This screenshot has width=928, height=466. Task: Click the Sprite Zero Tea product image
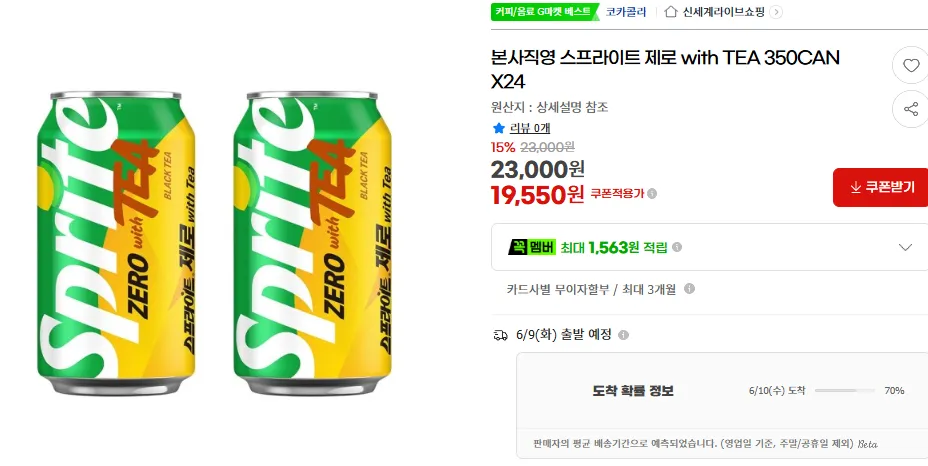(214, 243)
